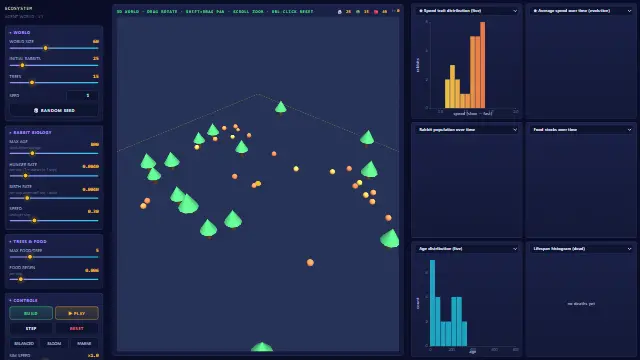
Task: Collapse the Controls section arrow
Action: point(10,300)
